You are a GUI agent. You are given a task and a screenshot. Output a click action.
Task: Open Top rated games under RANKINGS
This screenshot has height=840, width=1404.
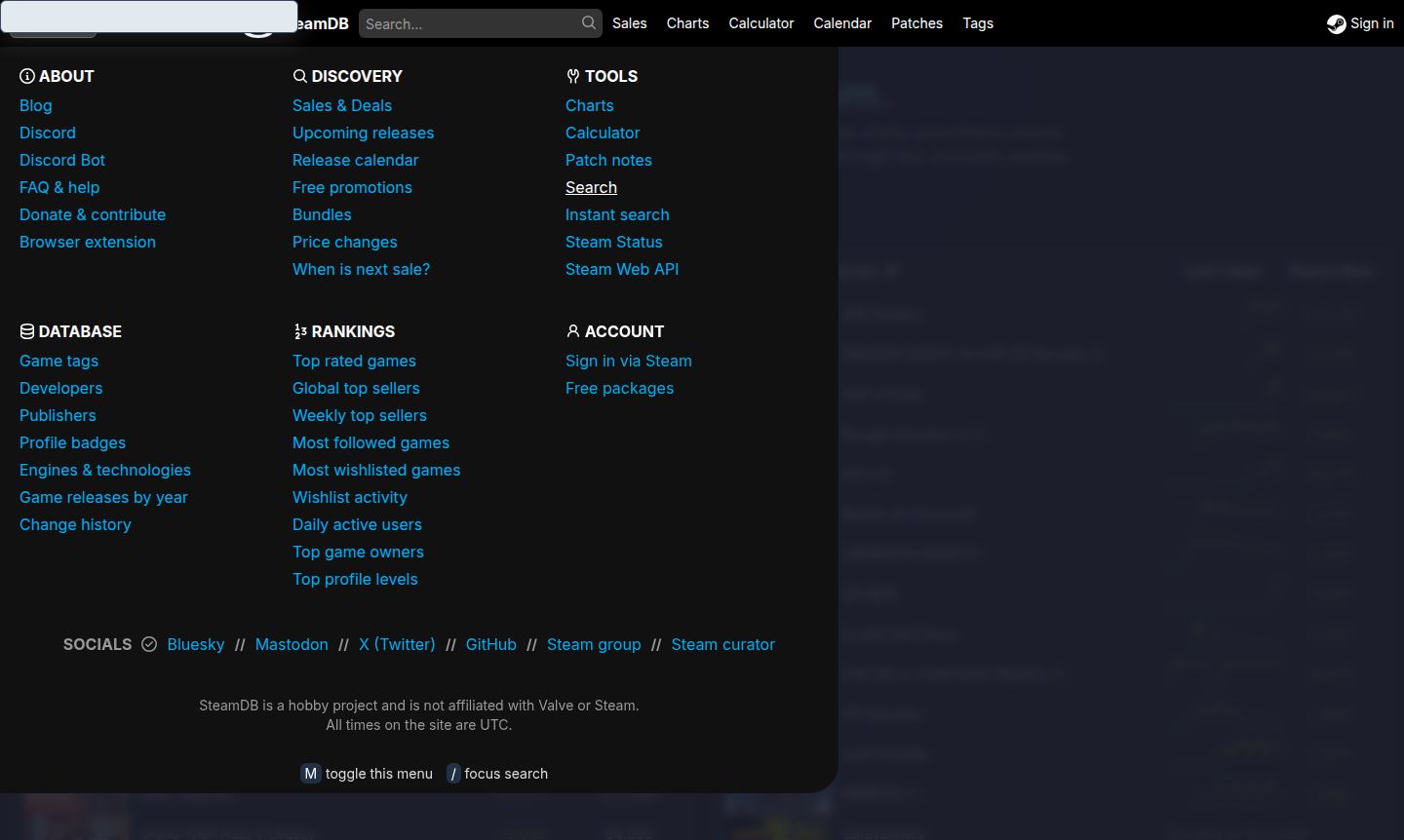[x=354, y=361]
